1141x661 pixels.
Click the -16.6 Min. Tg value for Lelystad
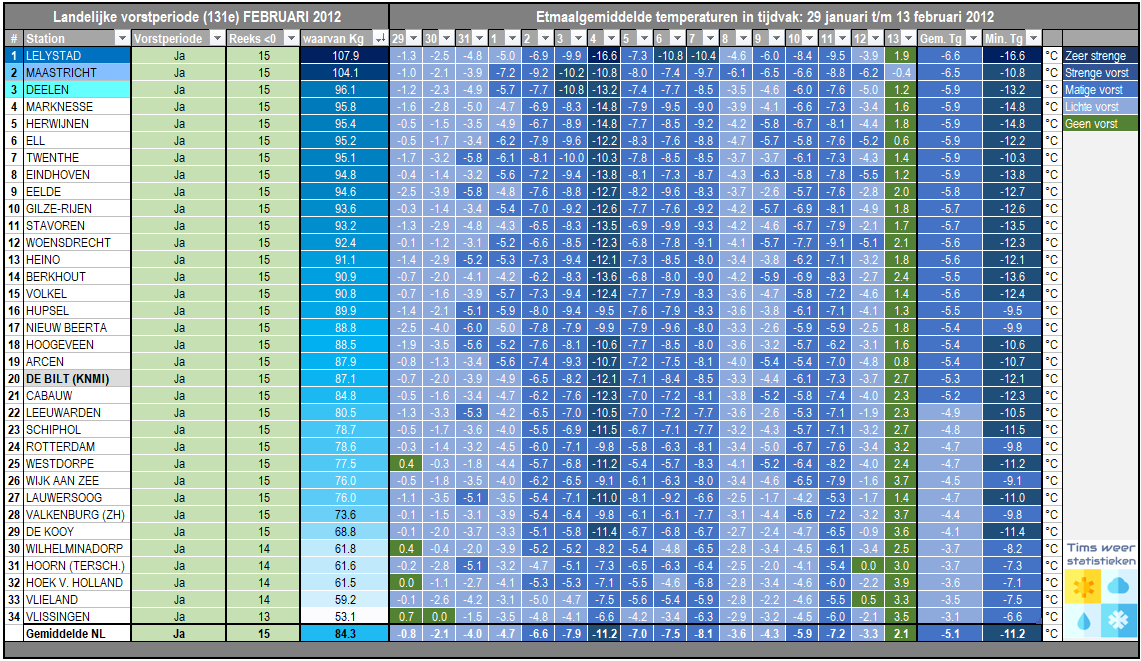point(1012,55)
